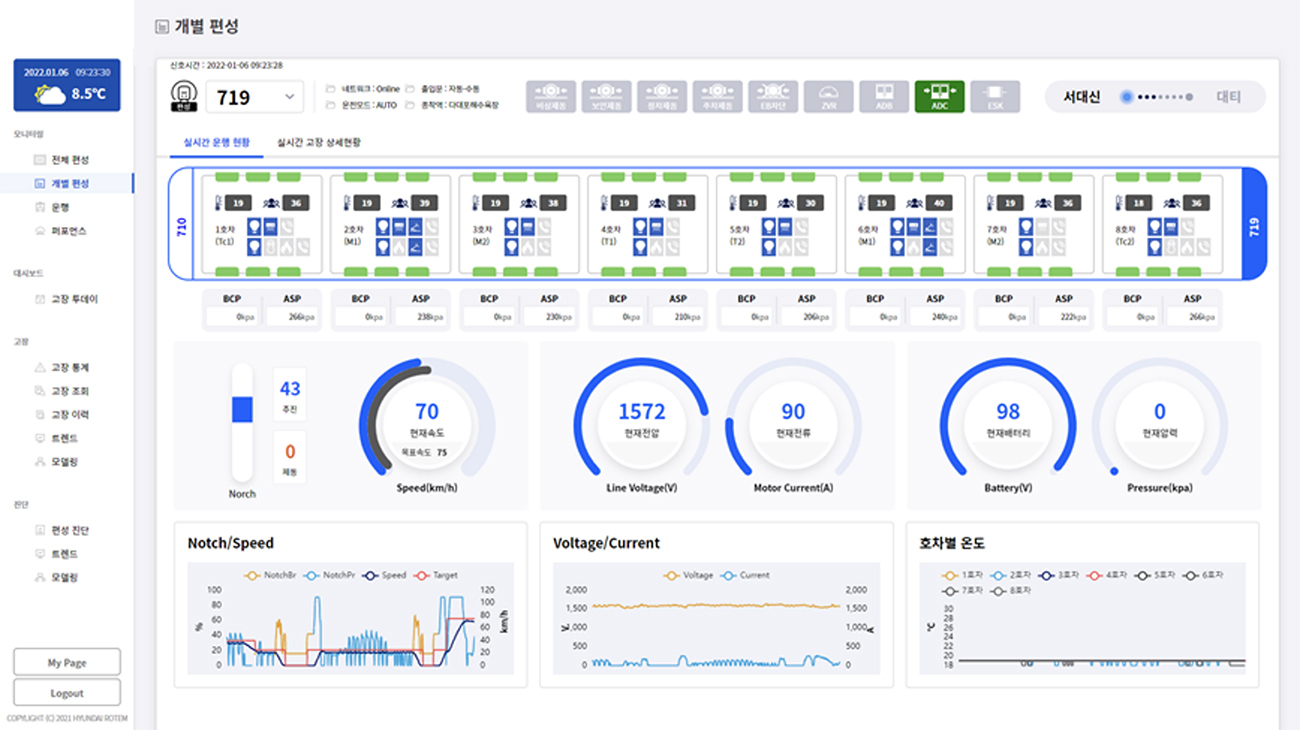Click the Speed gauge showing 70
Screen dimensions: 1300x730
coord(427,425)
